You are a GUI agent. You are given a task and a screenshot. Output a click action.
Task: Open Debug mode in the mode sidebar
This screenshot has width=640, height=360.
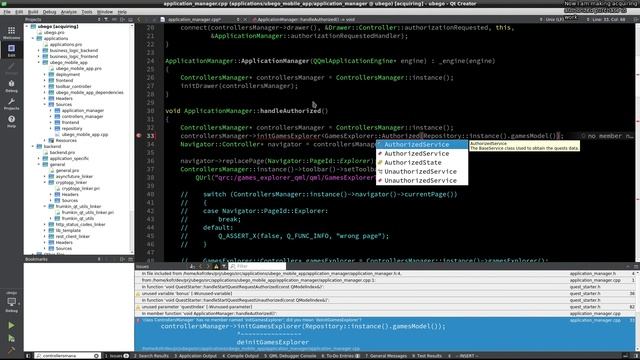click(x=11, y=86)
